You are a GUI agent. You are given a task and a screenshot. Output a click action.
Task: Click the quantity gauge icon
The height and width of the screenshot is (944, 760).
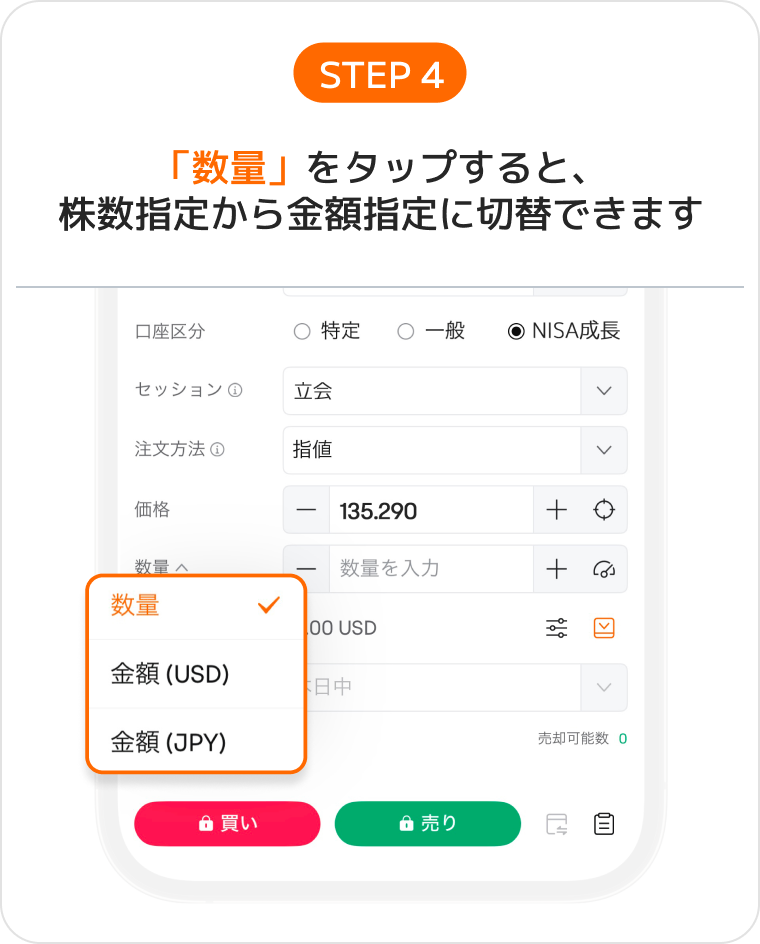[603, 569]
